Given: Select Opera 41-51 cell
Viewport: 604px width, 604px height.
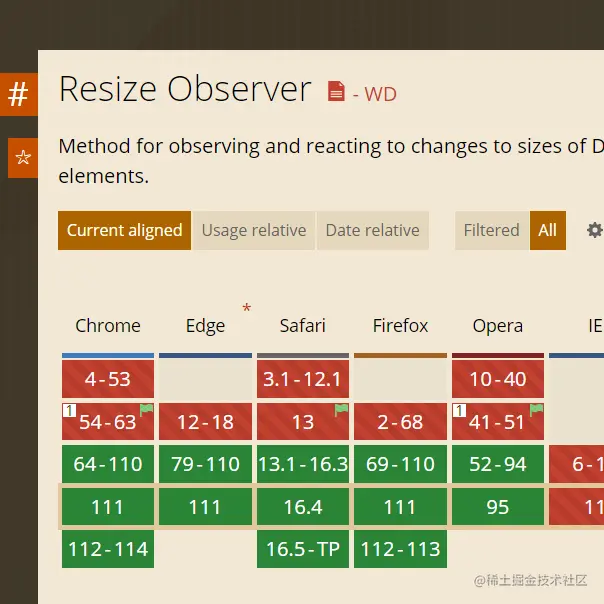Looking at the screenshot, I should 498,422.
